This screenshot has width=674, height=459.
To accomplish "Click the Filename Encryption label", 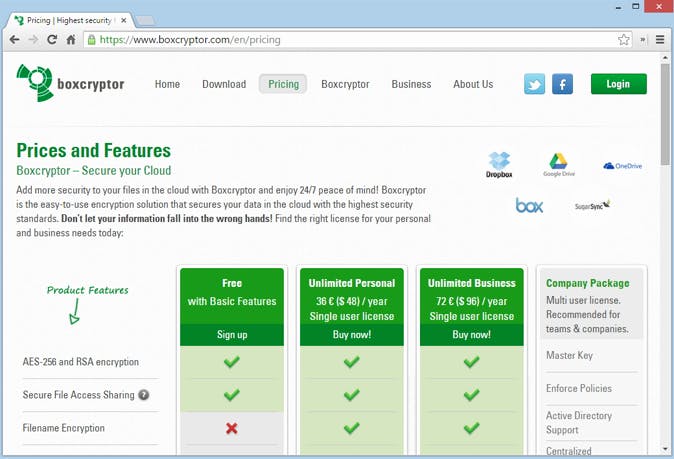I will [64, 428].
